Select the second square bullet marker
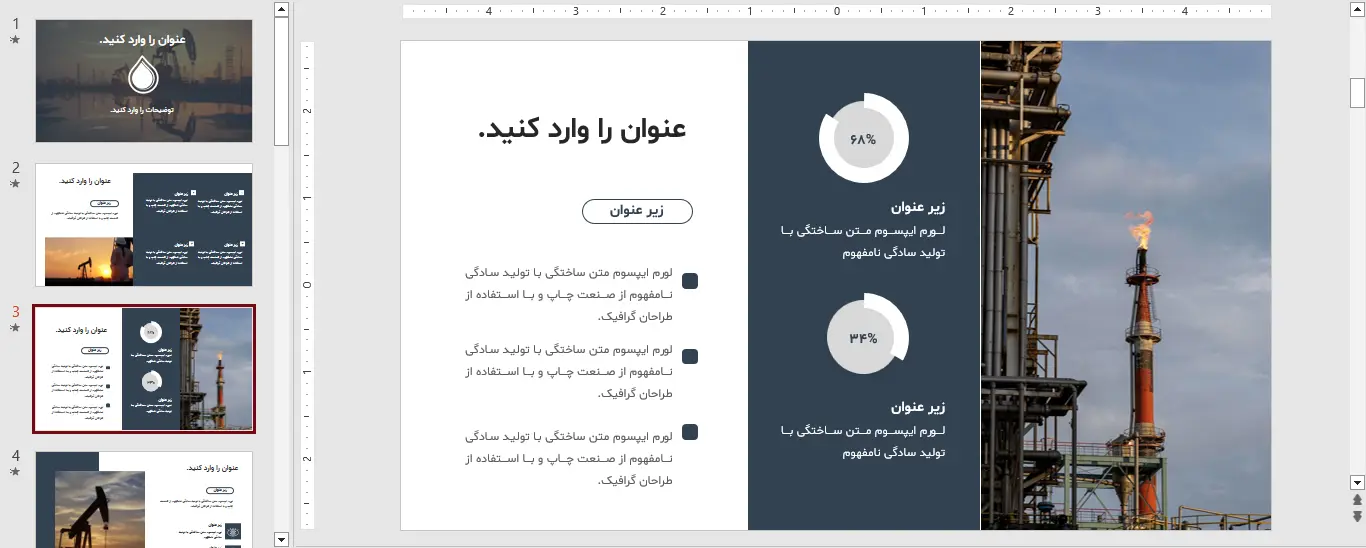 coord(689,357)
